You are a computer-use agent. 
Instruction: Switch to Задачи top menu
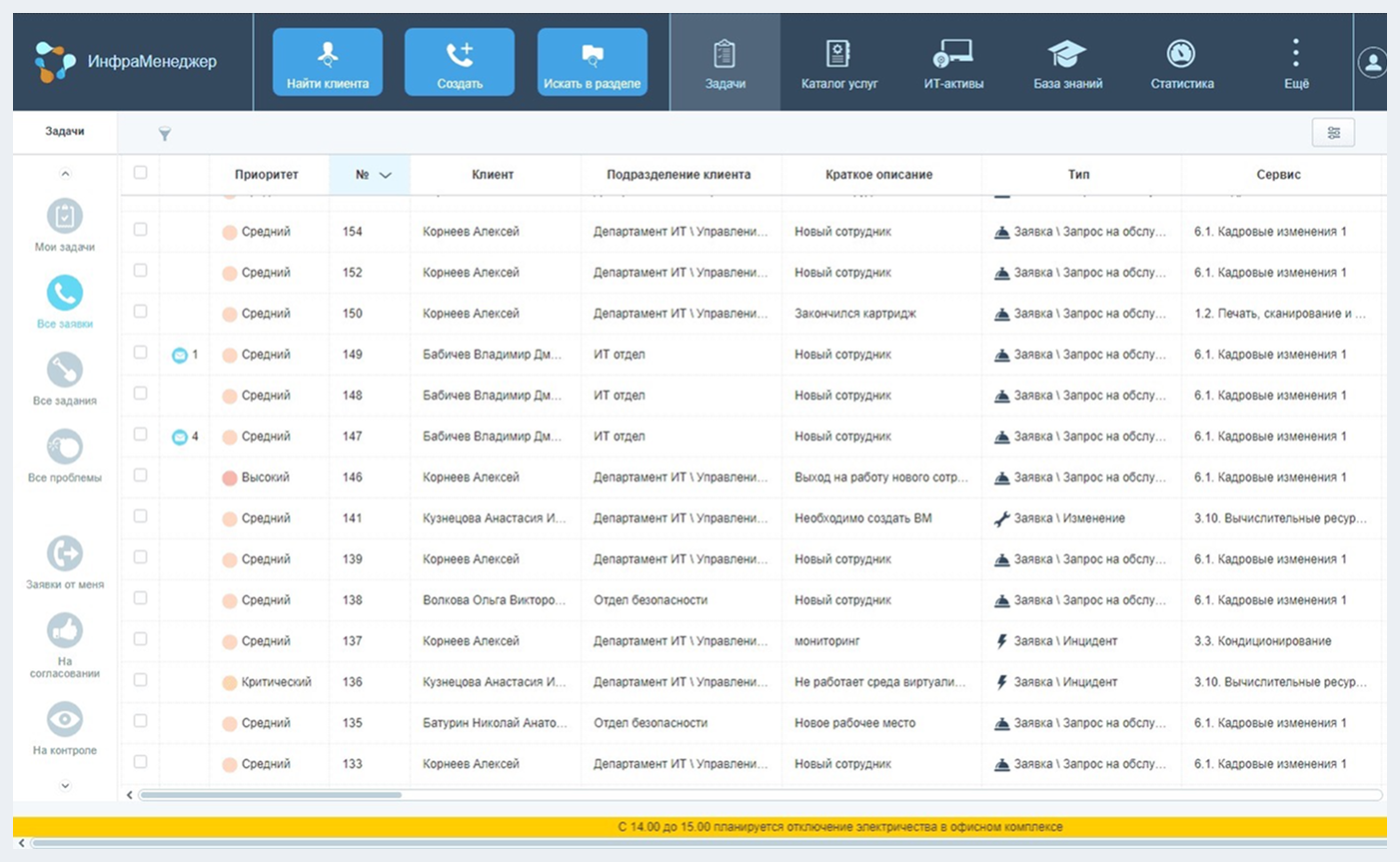pos(725,62)
